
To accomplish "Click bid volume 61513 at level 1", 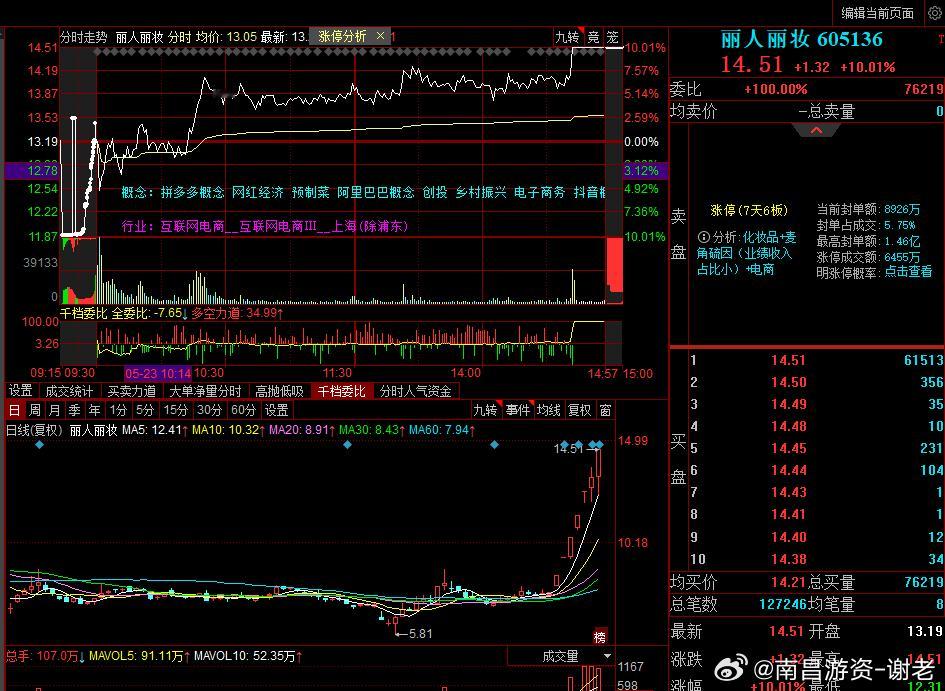I will click(x=923, y=360).
